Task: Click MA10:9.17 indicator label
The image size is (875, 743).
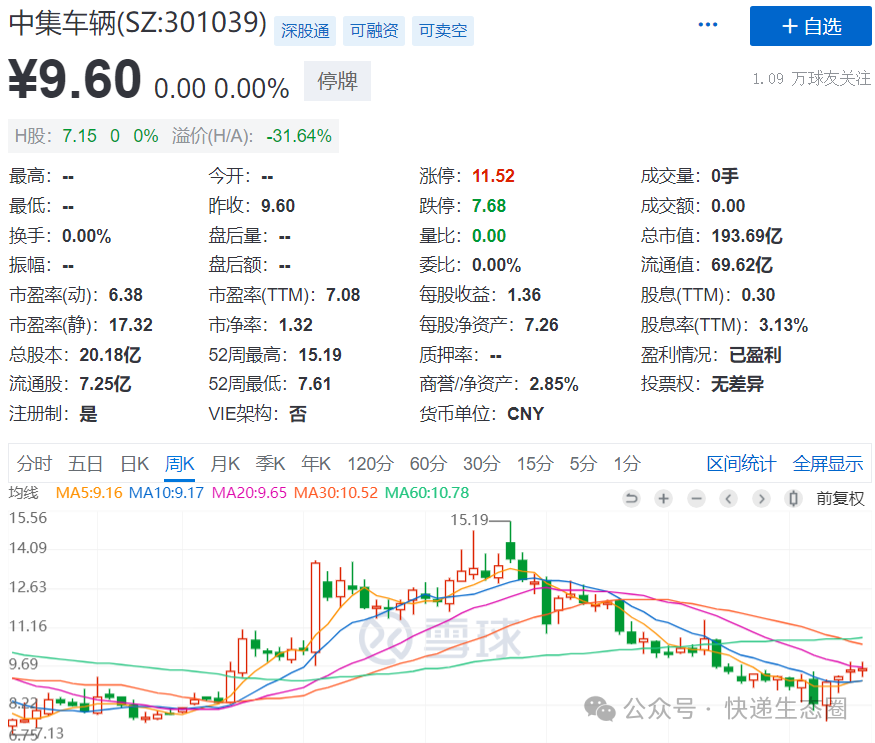Action: [166, 493]
